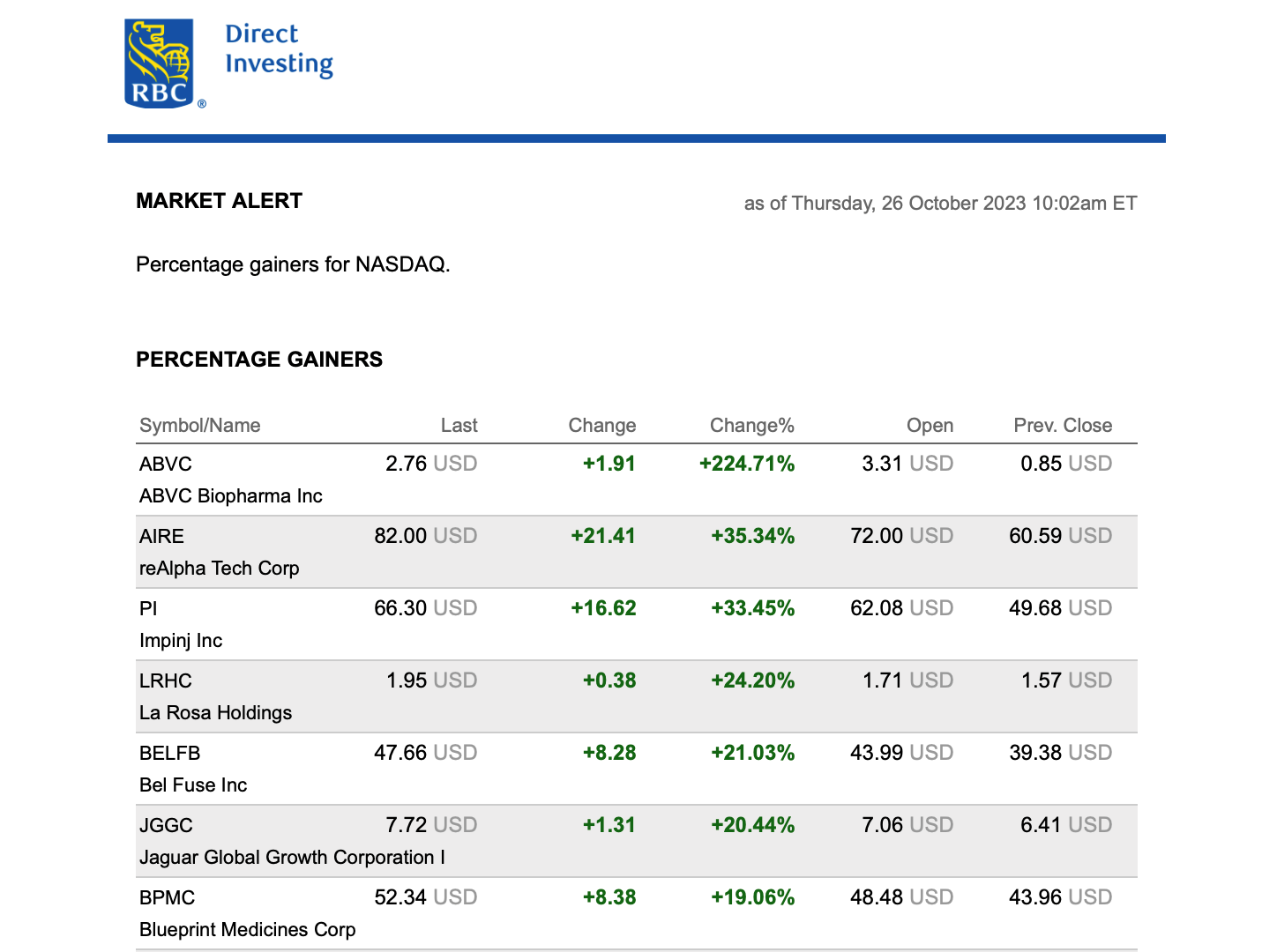Select AIRE last price 82.00 USD

[x=426, y=536]
